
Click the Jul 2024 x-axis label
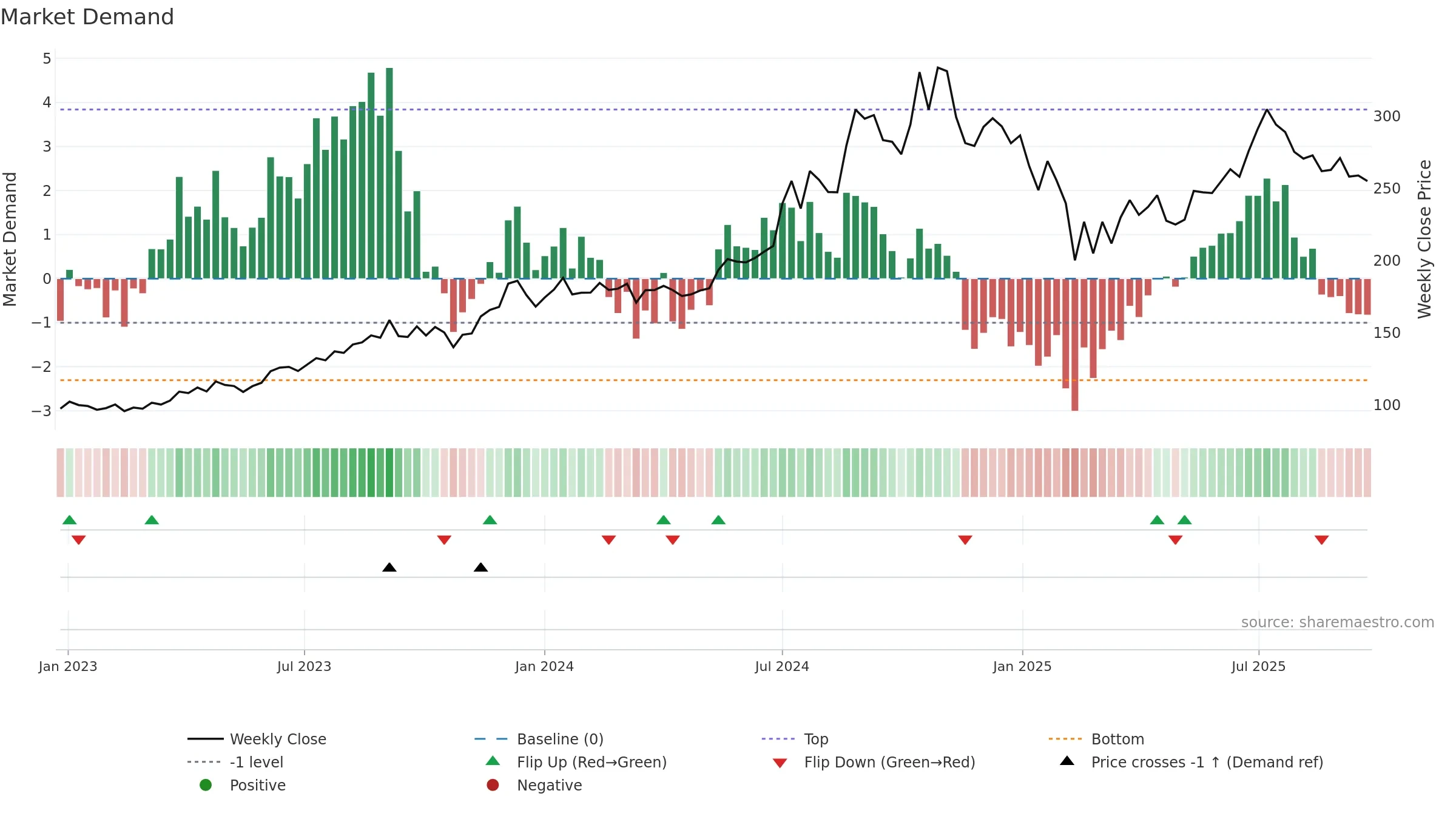pos(782,666)
